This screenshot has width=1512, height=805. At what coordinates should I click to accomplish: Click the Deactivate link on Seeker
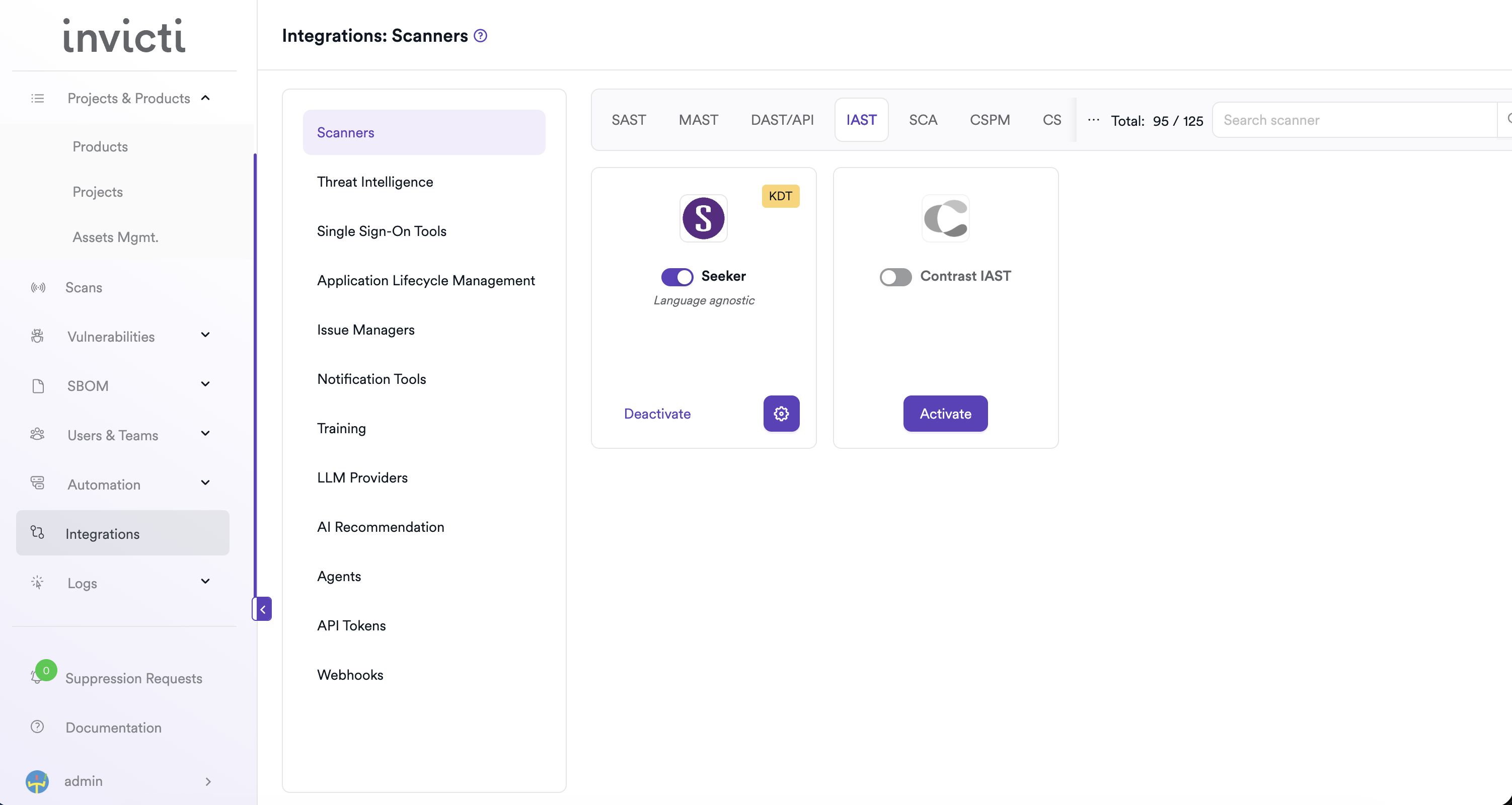pos(657,414)
